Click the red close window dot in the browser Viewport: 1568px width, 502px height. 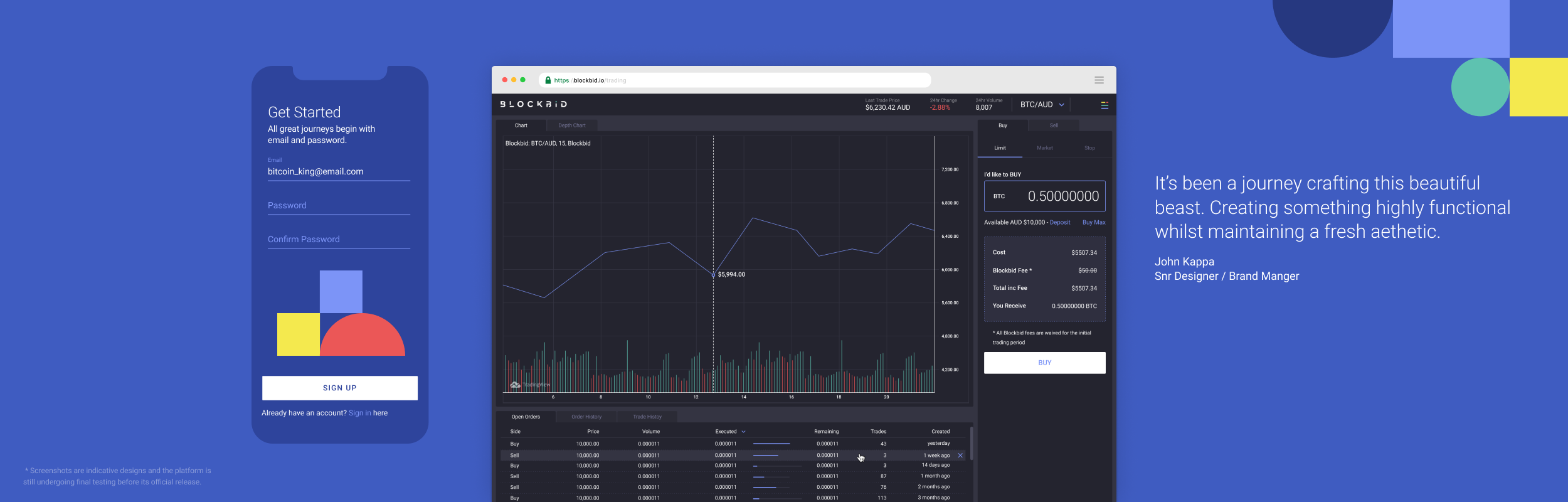tap(504, 80)
